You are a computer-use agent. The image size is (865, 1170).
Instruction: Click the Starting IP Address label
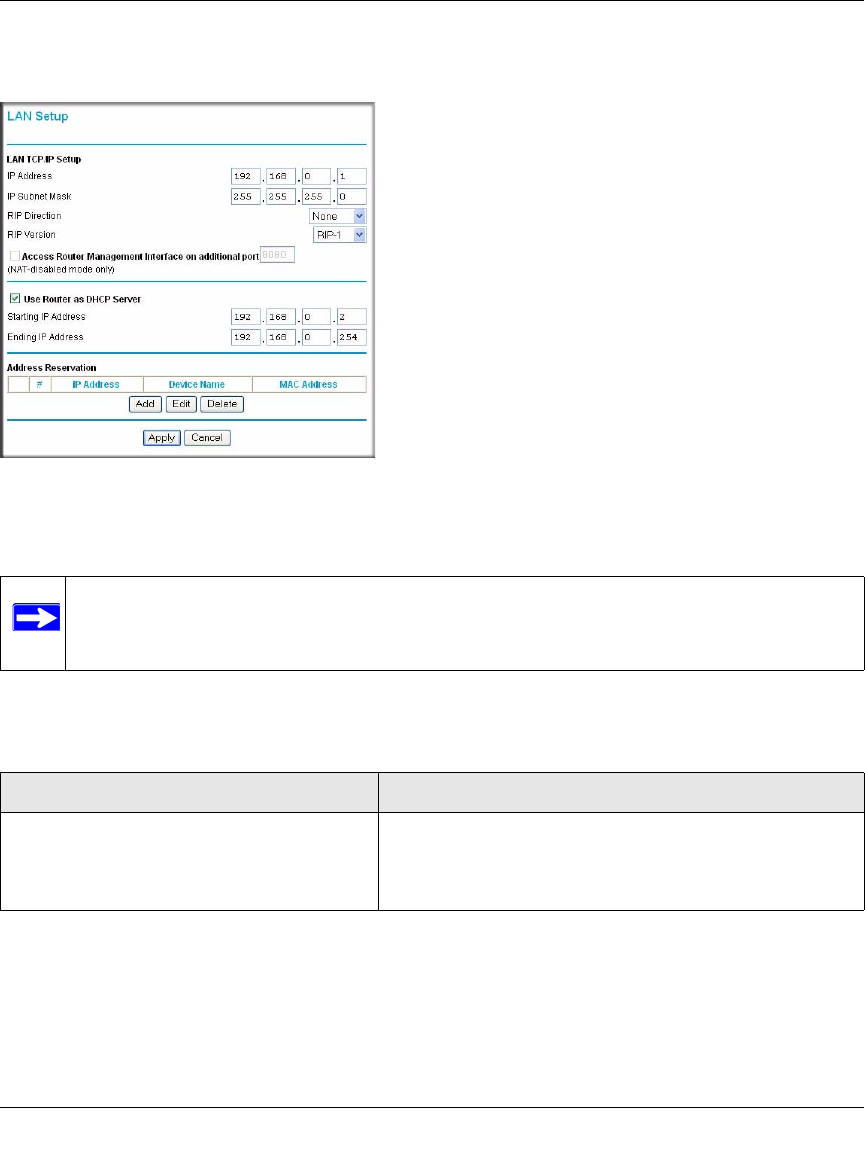pyautogui.click(x=46, y=316)
